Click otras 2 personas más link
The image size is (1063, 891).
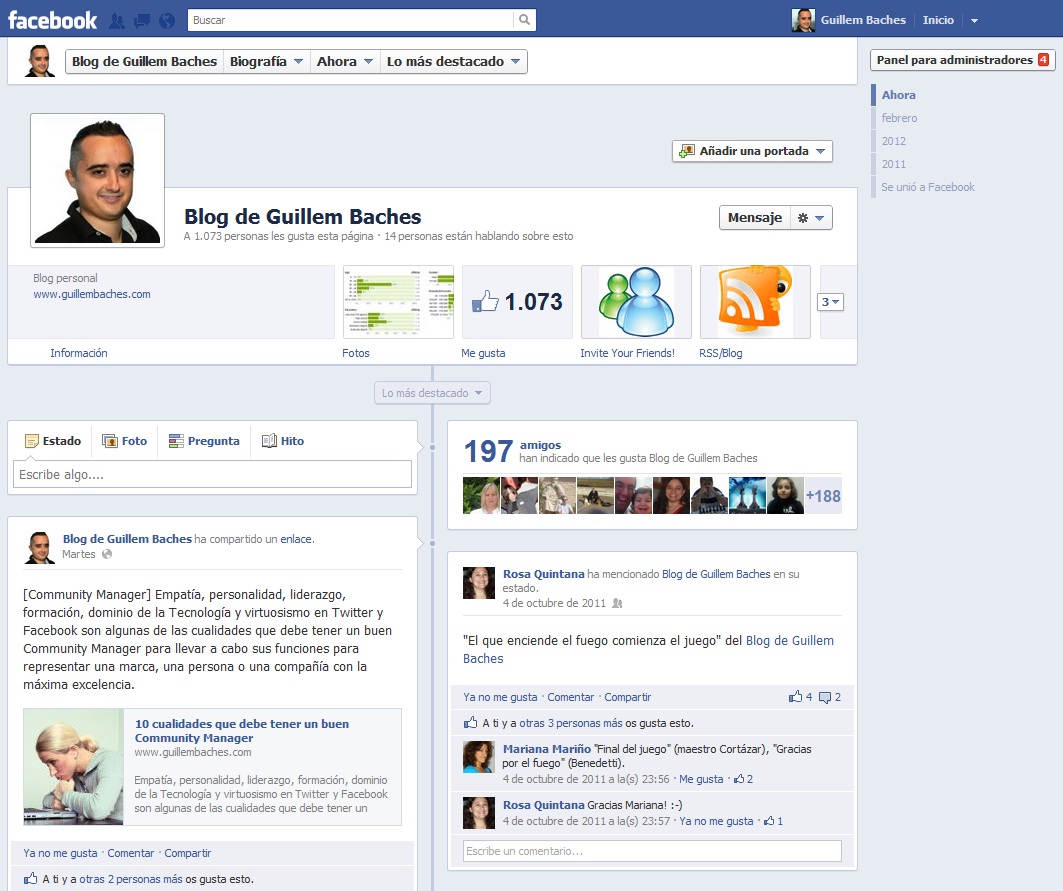pyautogui.click(x=131, y=879)
